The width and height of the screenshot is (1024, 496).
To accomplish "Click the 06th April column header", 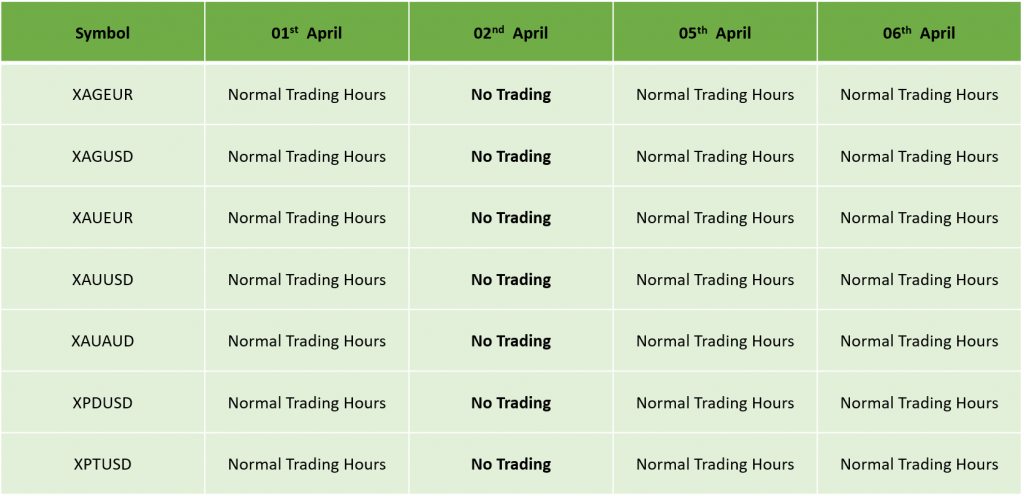I will click(920, 32).
